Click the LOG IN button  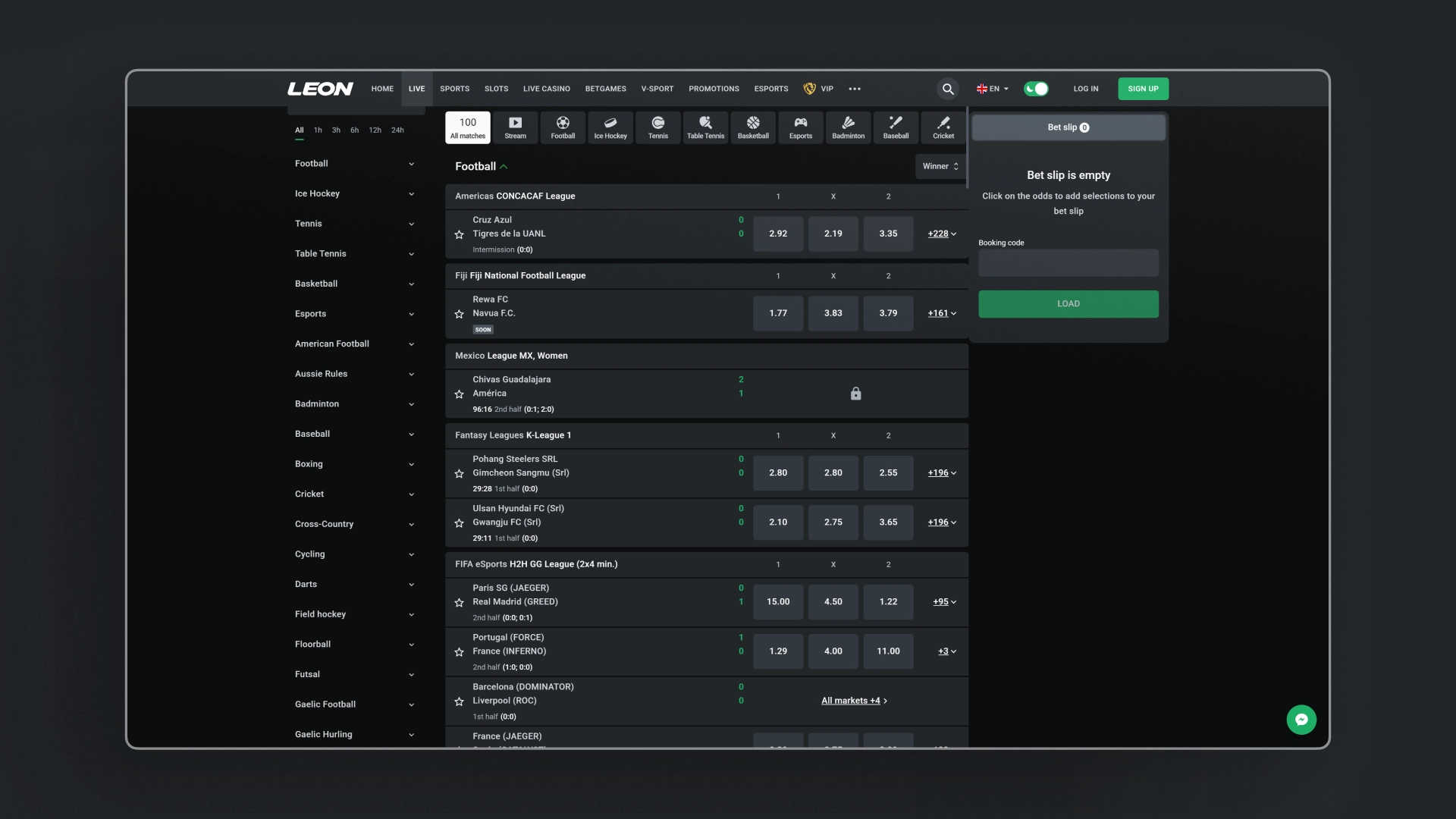[x=1085, y=89]
